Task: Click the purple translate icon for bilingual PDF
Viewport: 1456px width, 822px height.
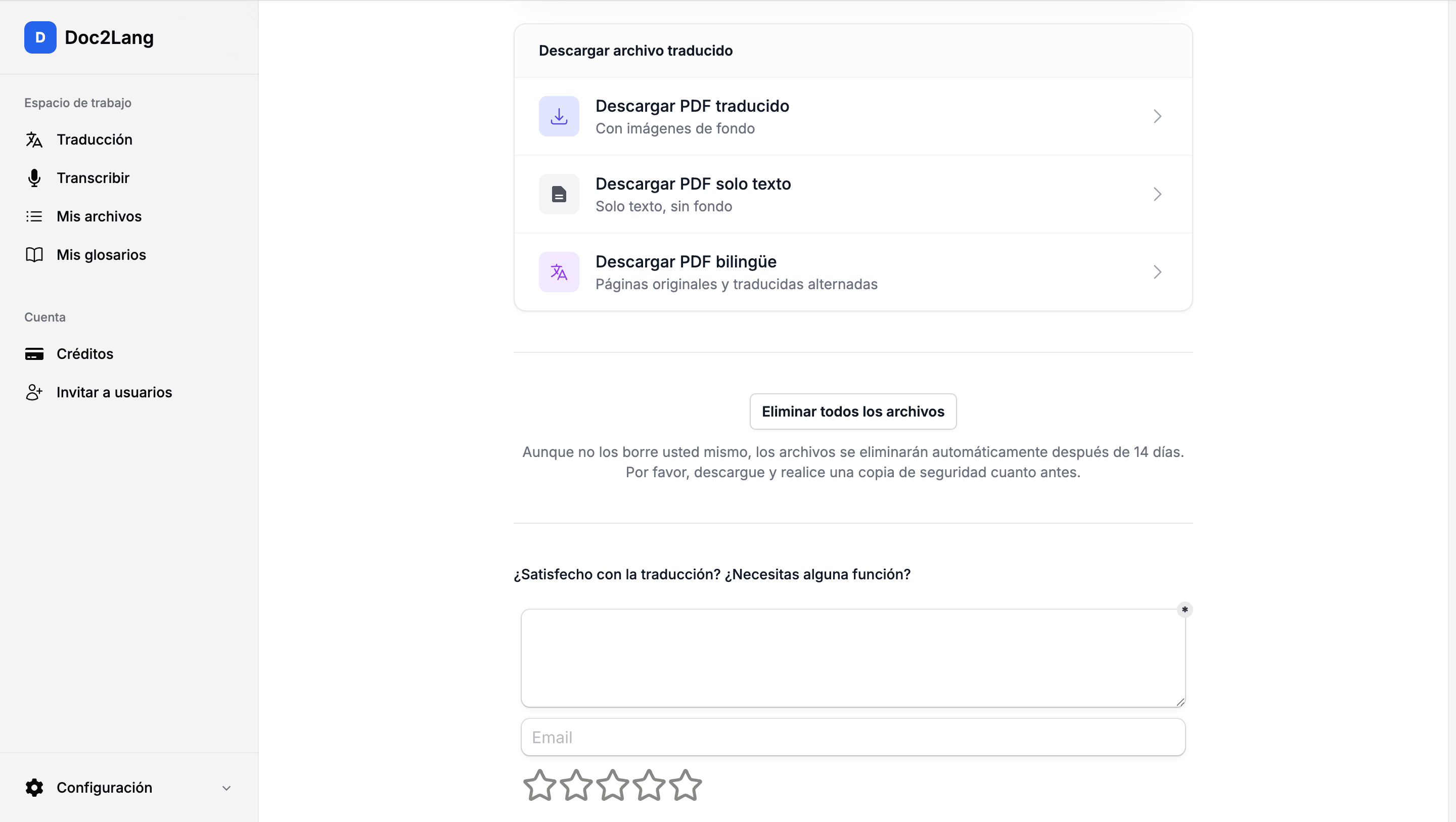Action: tap(559, 272)
